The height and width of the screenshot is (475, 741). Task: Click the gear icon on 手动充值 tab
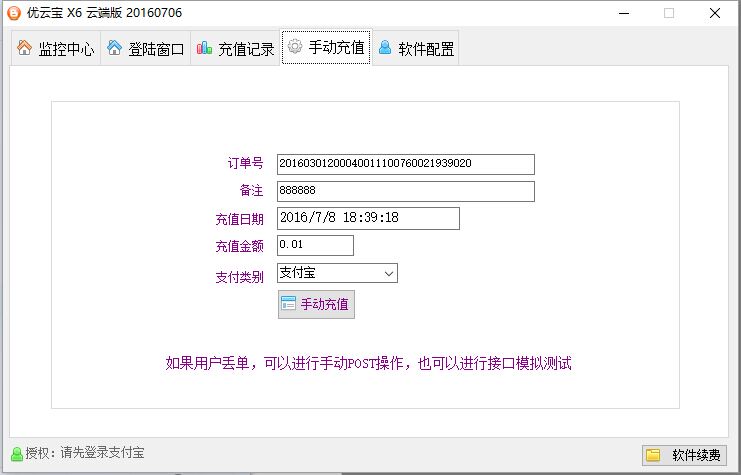pyautogui.click(x=295, y=47)
